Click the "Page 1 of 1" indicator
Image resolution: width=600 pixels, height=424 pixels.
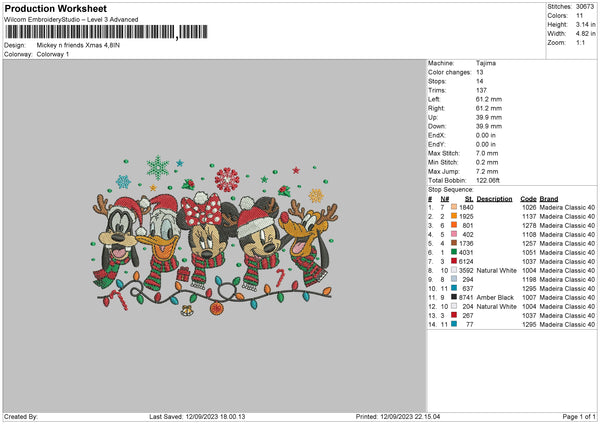point(579,416)
